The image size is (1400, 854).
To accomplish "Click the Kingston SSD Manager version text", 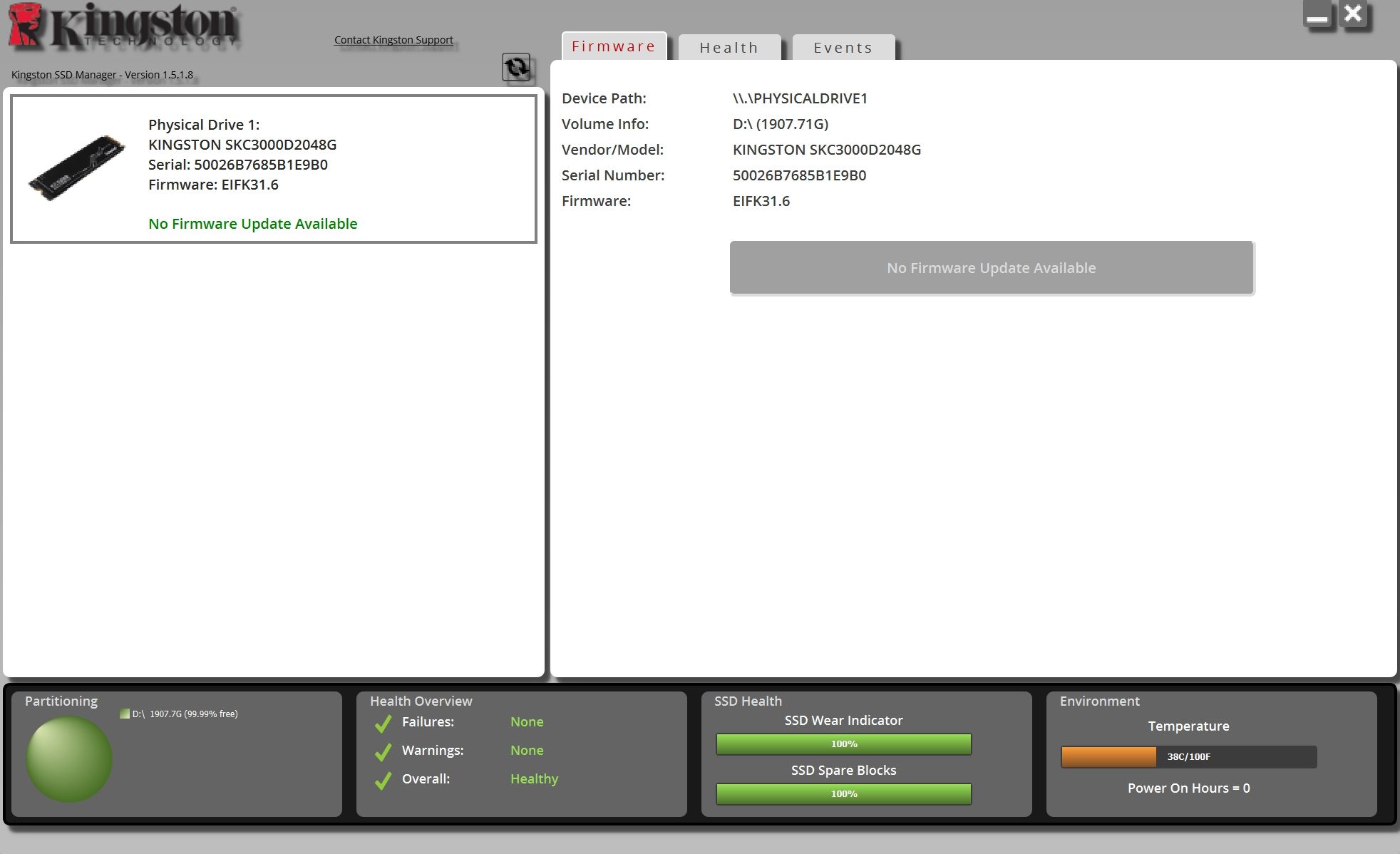I will tap(102, 75).
